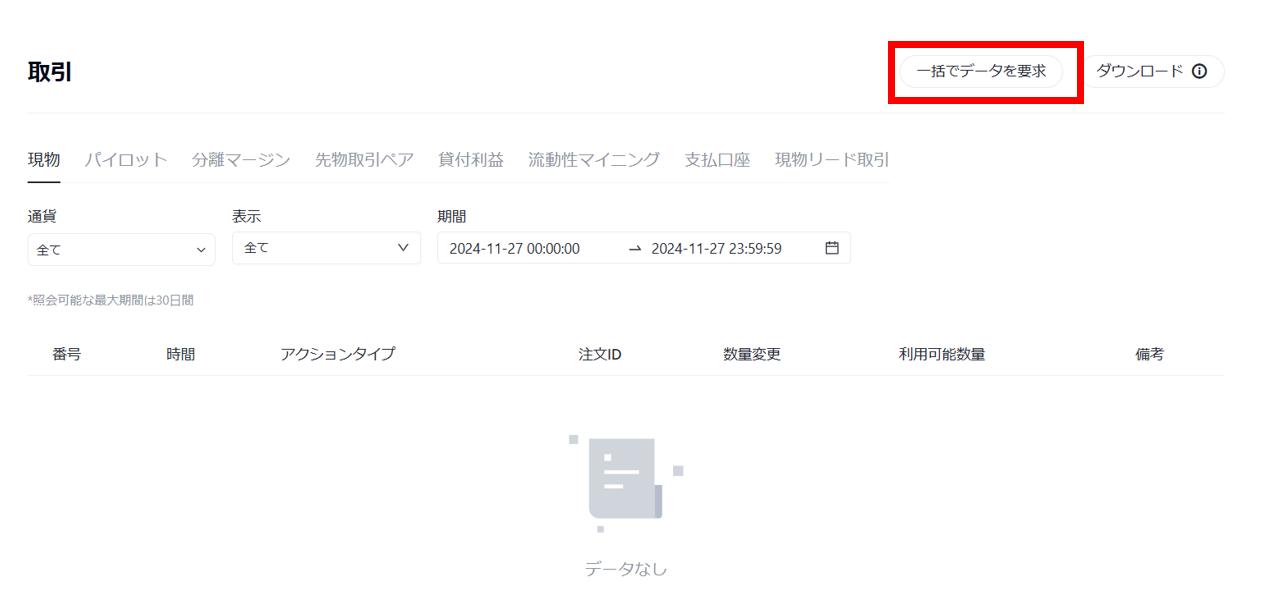Open the 分離マージン tab
Screen dimensions: 1262x615
click(x=241, y=160)
